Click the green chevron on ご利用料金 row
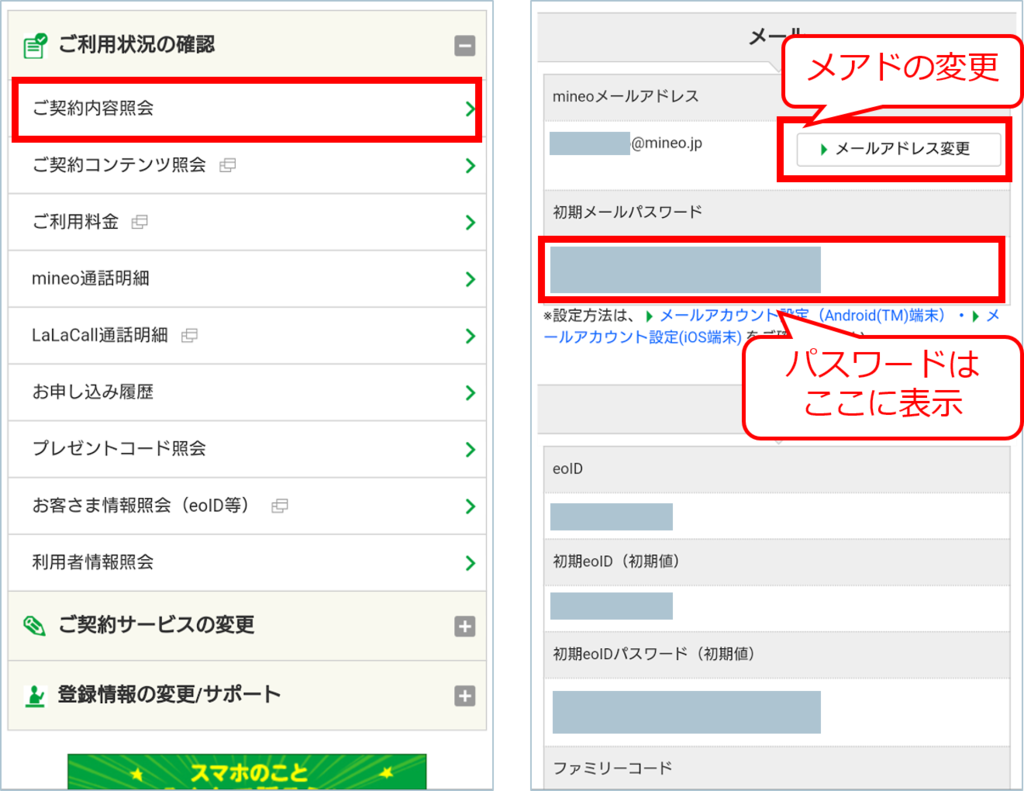 470,222
